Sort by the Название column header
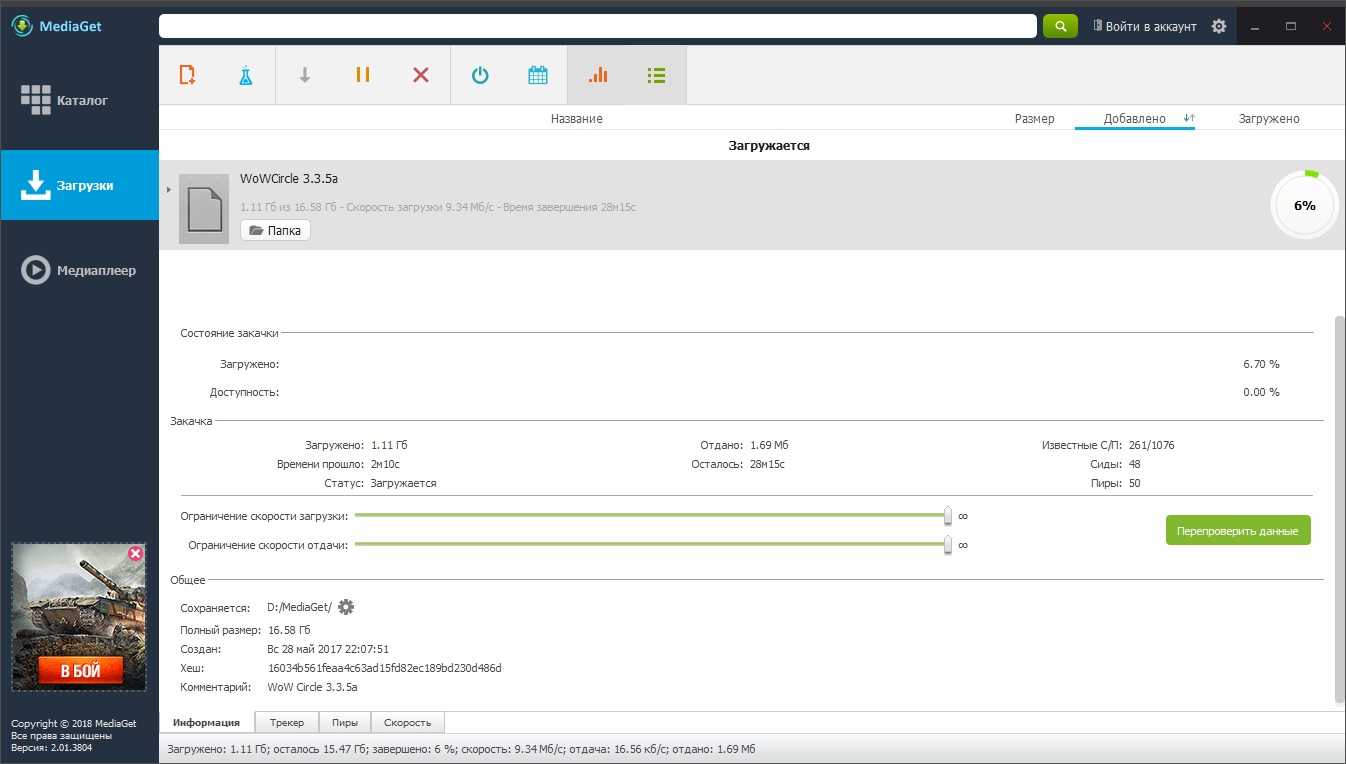This screenshot has width=1346, height=764. point(577,118)
